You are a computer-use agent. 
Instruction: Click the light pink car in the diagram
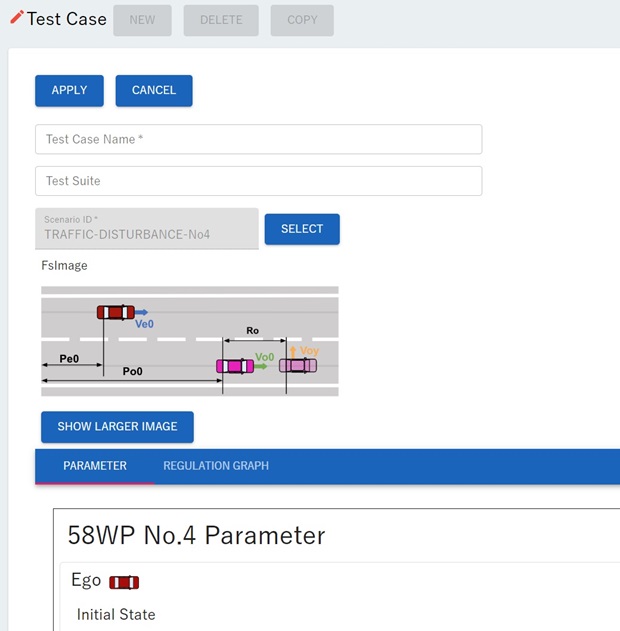(298, 366)
